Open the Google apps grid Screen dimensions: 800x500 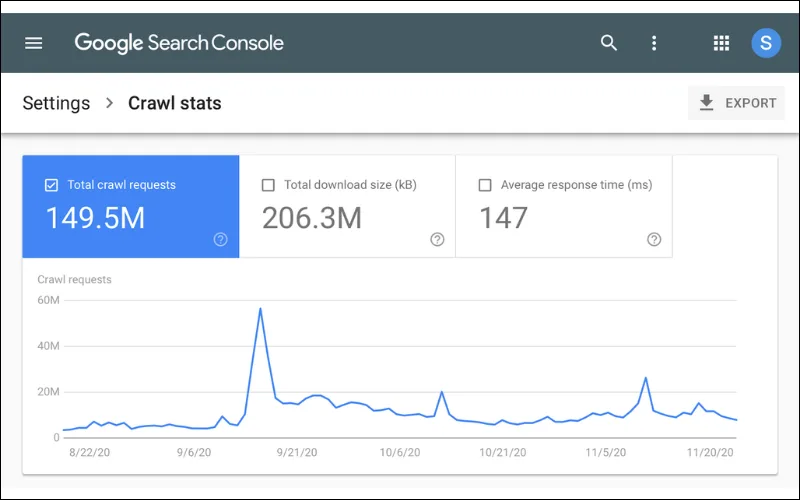(721, 43)
